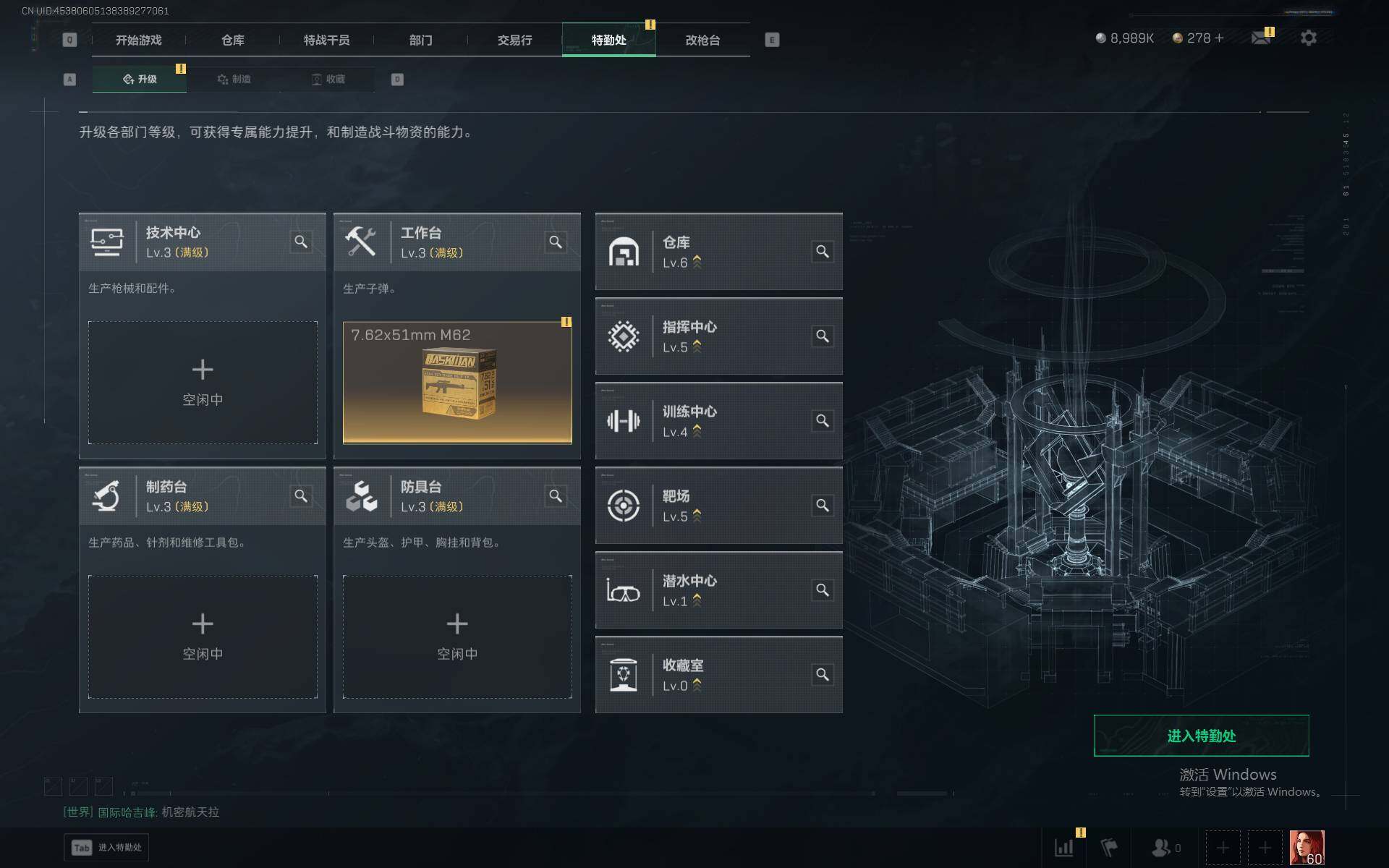Screen dimensions: 1389x868
Task: Switch to the 制造 sub-tab
Action: (234, 79)
